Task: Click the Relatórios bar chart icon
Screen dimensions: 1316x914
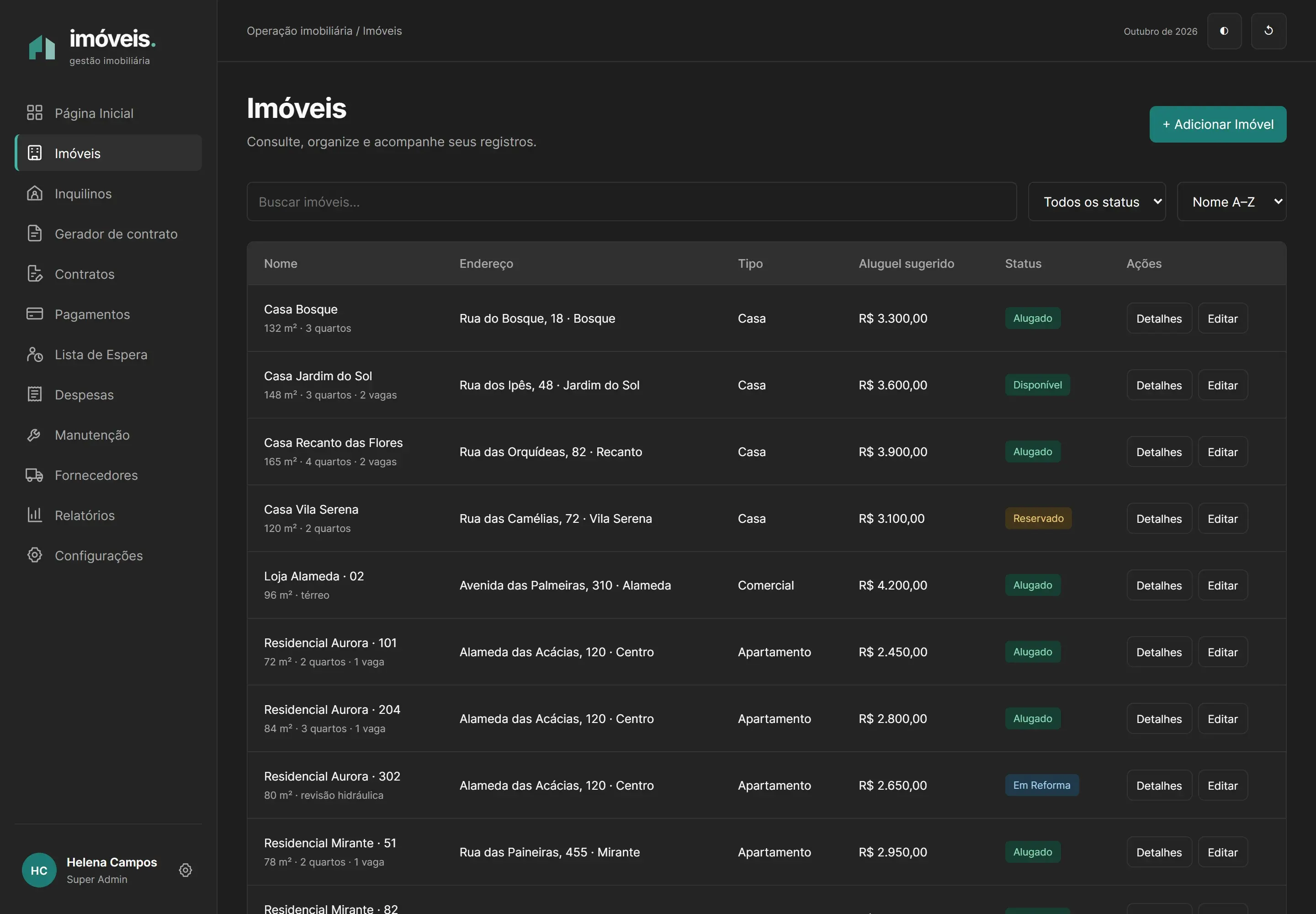Action: click(34, 515)
